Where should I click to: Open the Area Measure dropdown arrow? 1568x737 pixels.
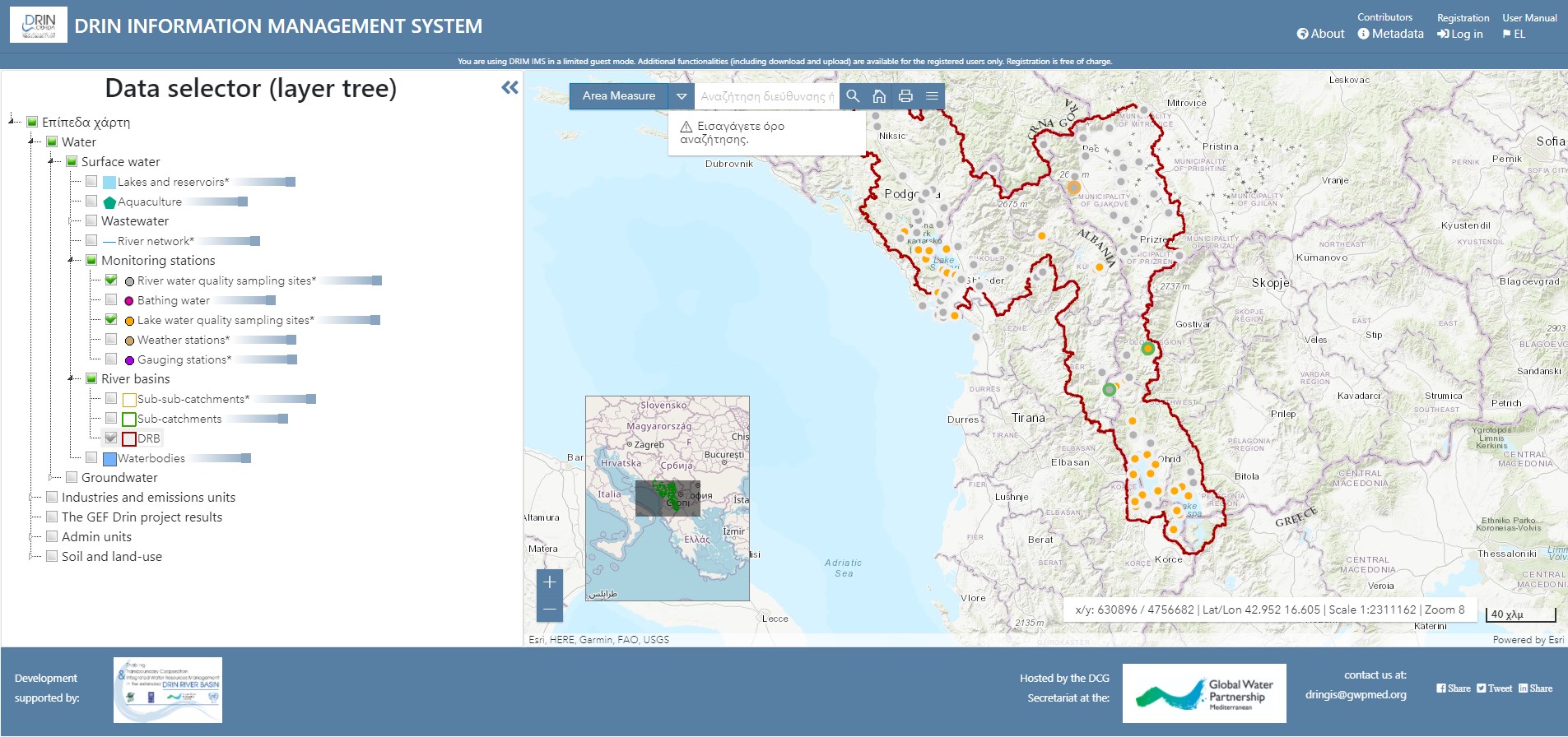681,96
